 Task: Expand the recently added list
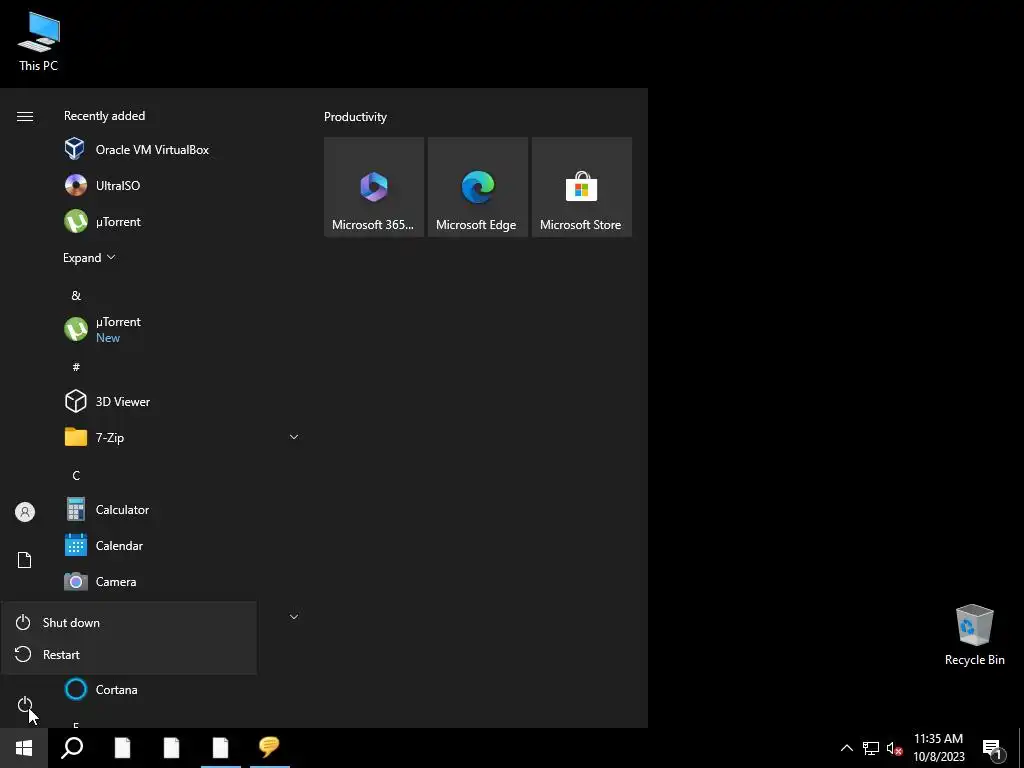89,257
